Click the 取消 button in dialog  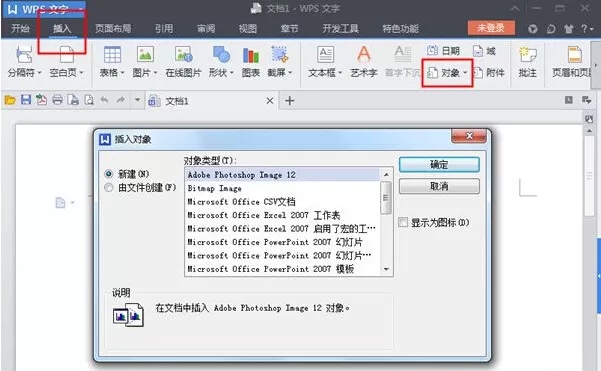tap(439, 186)
